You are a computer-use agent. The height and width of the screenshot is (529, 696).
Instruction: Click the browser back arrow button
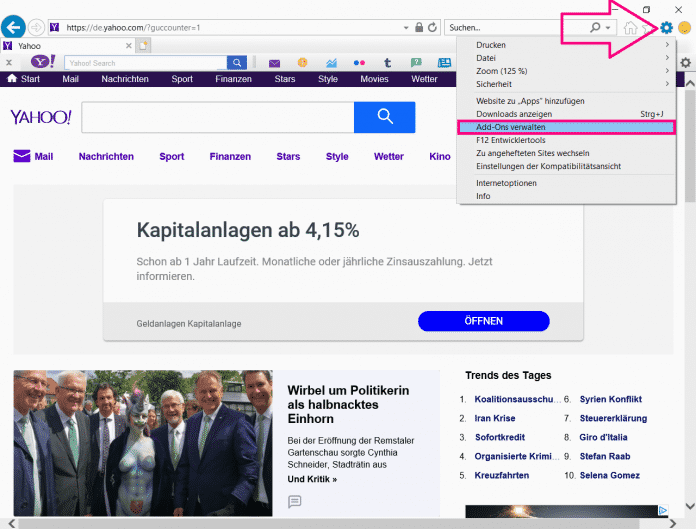pos(14,27)
